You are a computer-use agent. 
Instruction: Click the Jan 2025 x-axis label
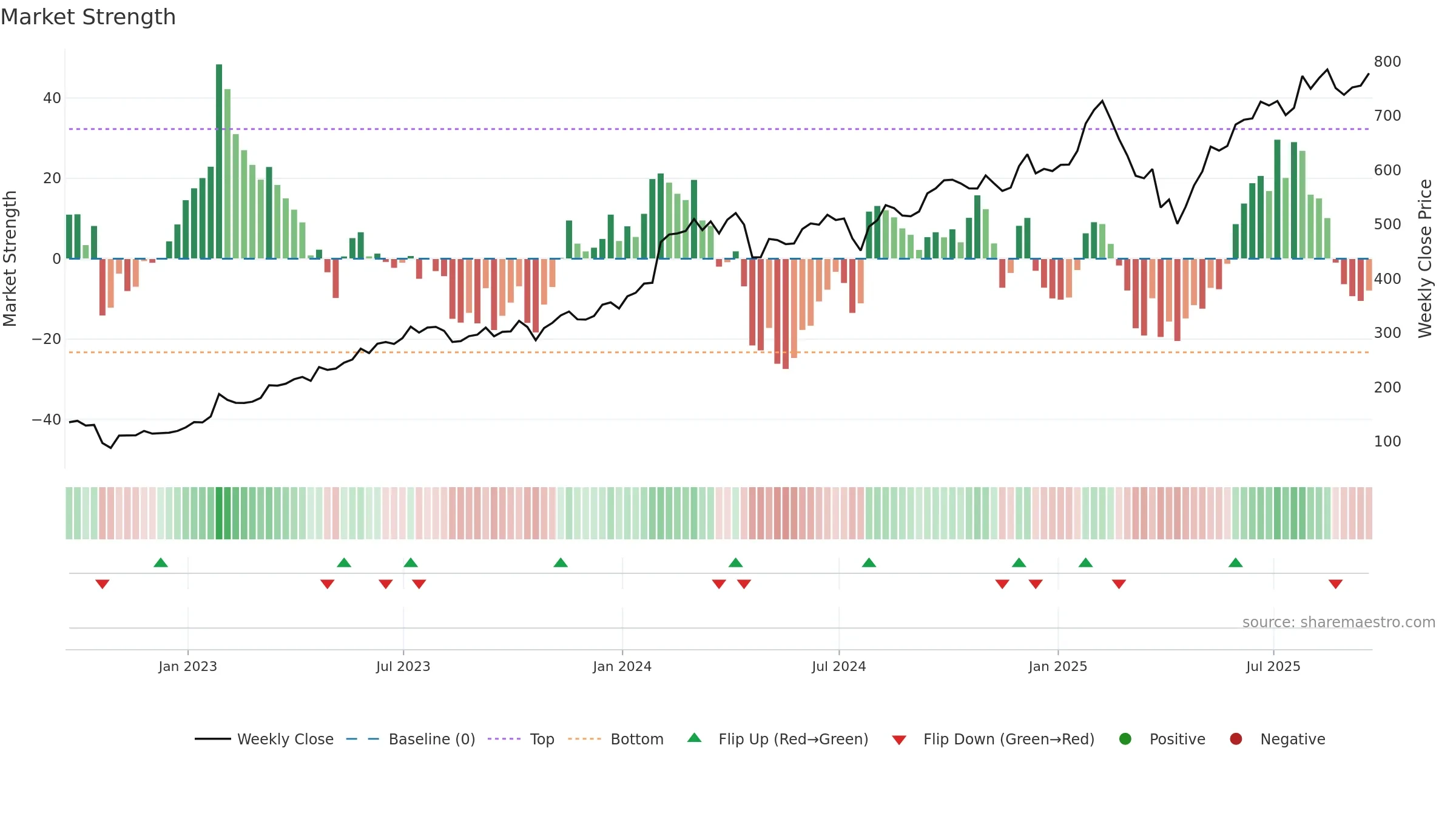pos(1058,666)
